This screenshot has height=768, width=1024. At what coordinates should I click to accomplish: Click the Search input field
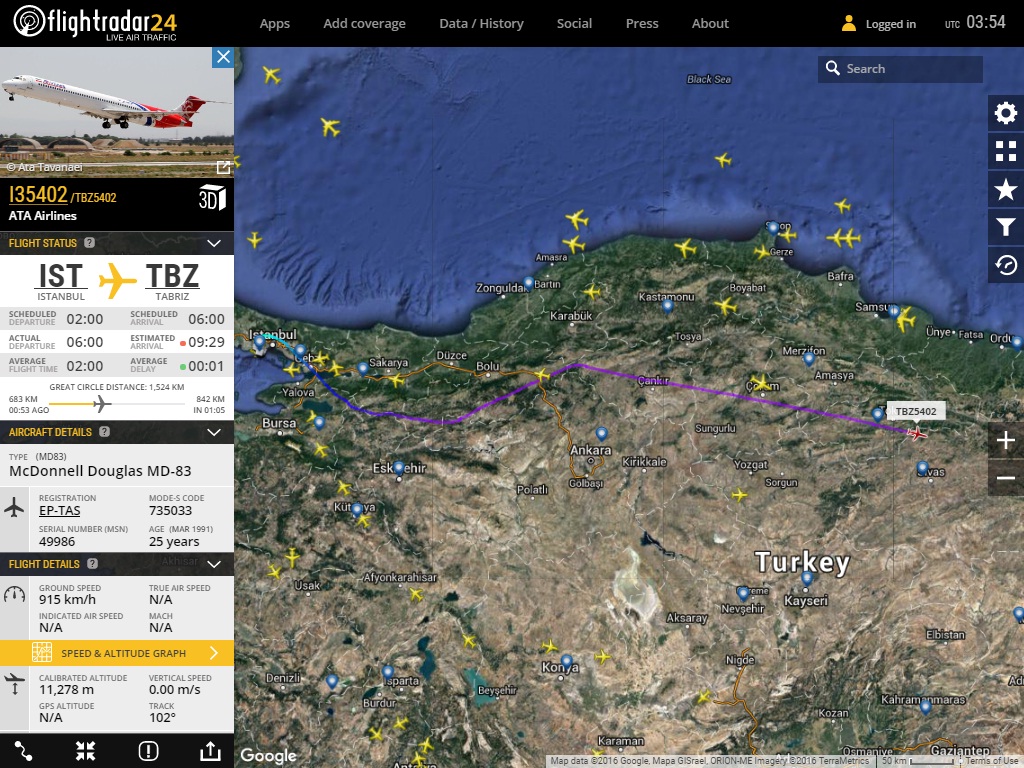click(910, 69)
